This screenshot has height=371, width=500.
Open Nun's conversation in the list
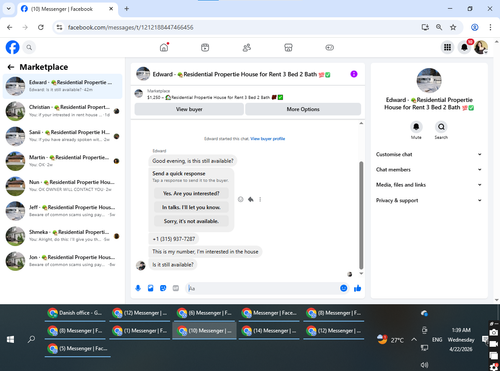(x=63, y=186)
